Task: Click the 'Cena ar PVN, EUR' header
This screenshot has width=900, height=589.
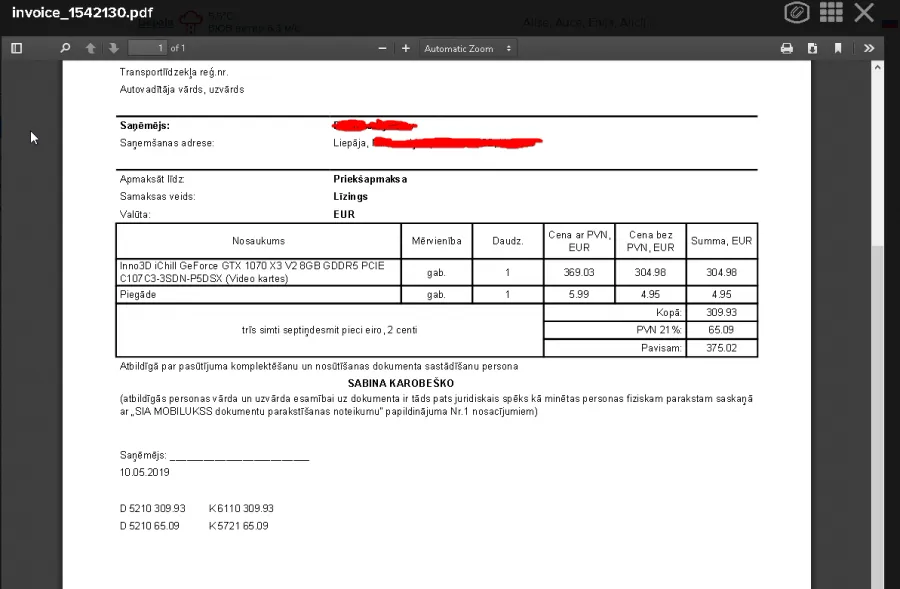Action: coord(579,241)
